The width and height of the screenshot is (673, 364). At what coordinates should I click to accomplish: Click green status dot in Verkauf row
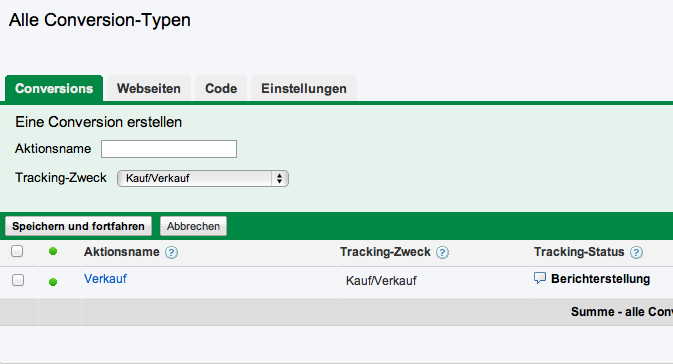coord(53,282)
